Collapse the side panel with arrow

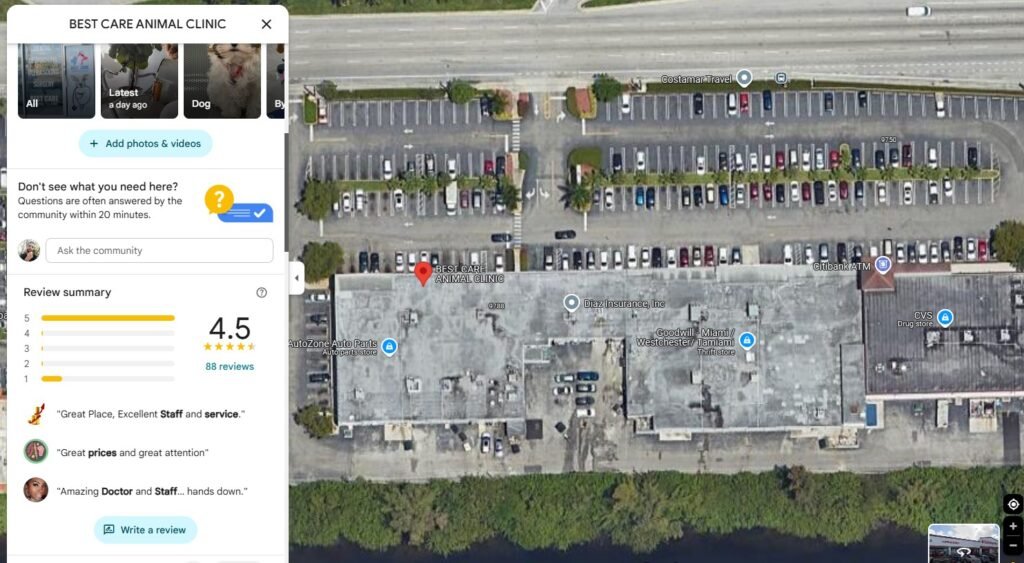point(296,278)
